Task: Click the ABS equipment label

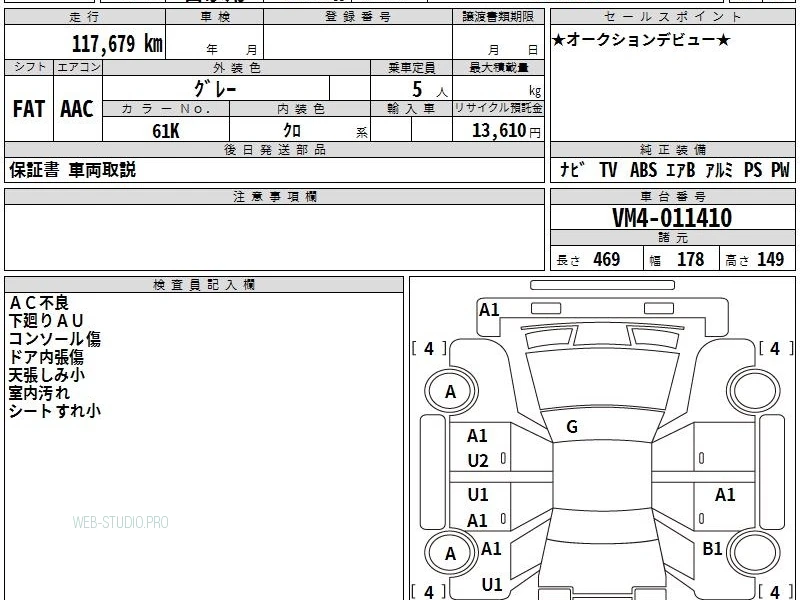Action: point(643,170)
